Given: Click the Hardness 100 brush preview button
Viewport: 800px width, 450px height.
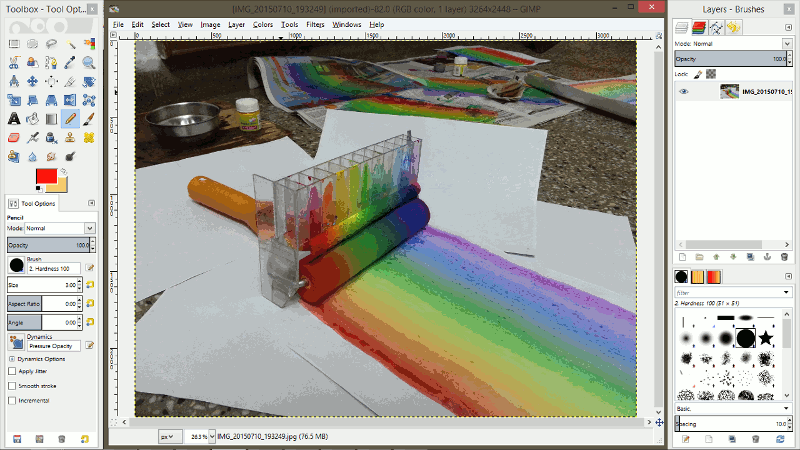Looking at the screenshot, I should tap(16, 265).
